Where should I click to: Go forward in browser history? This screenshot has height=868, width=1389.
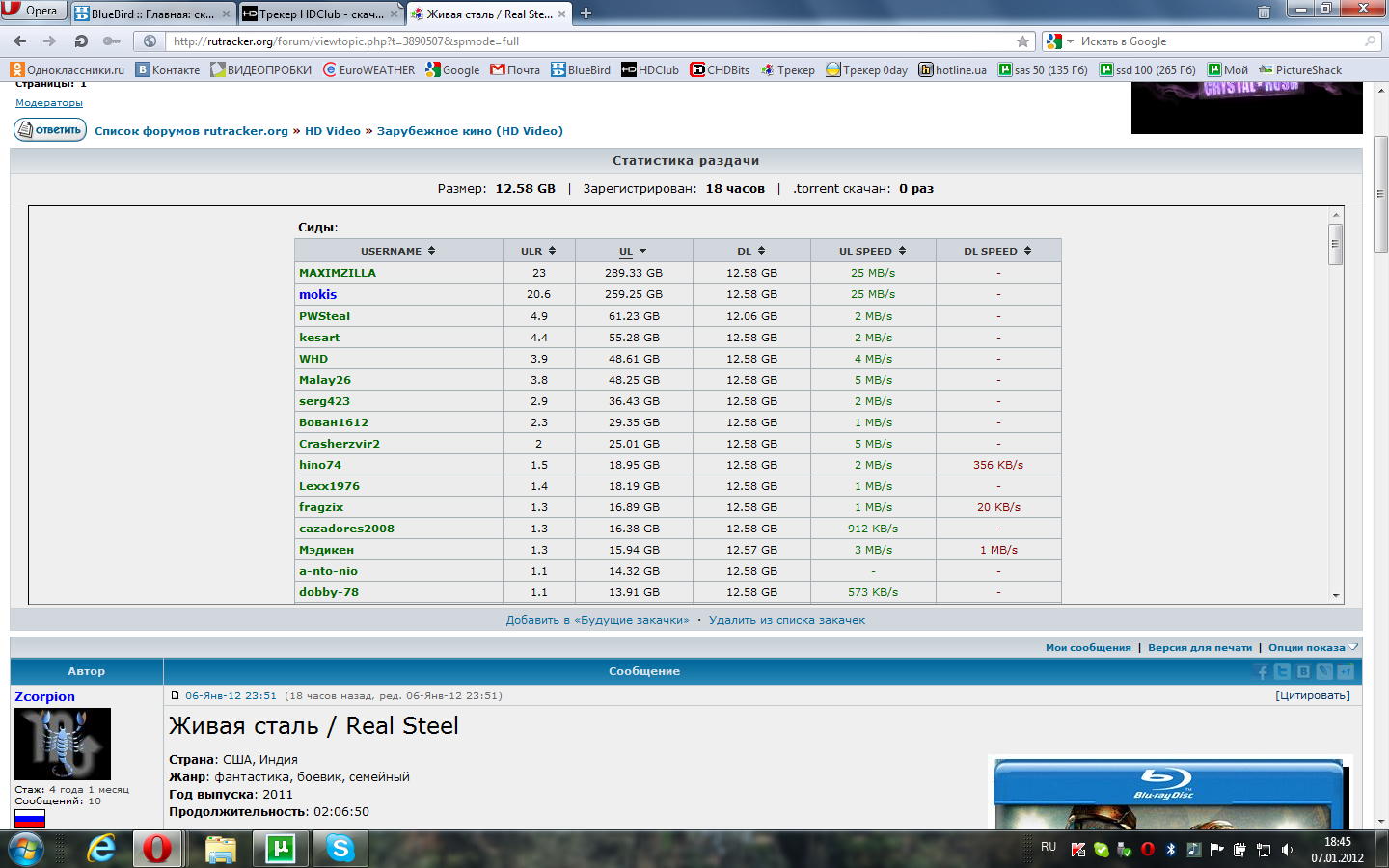(50, 41)
